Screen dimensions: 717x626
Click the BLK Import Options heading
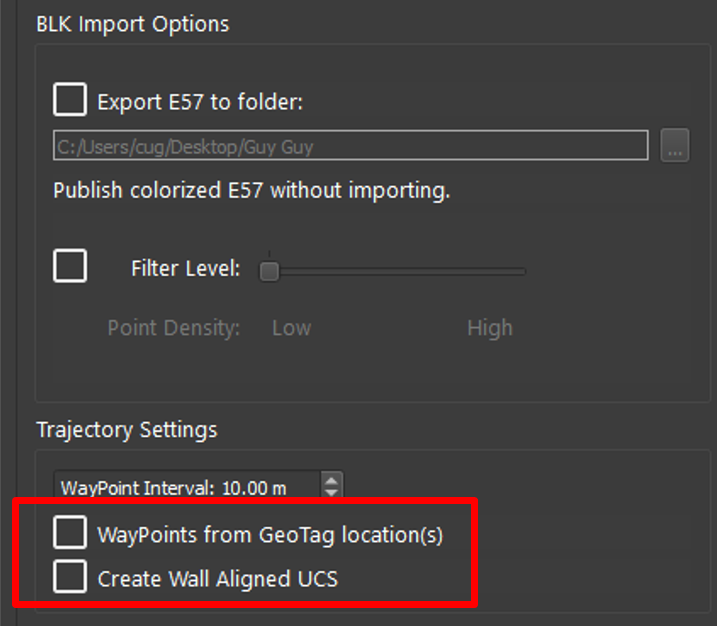click(133, 23)
